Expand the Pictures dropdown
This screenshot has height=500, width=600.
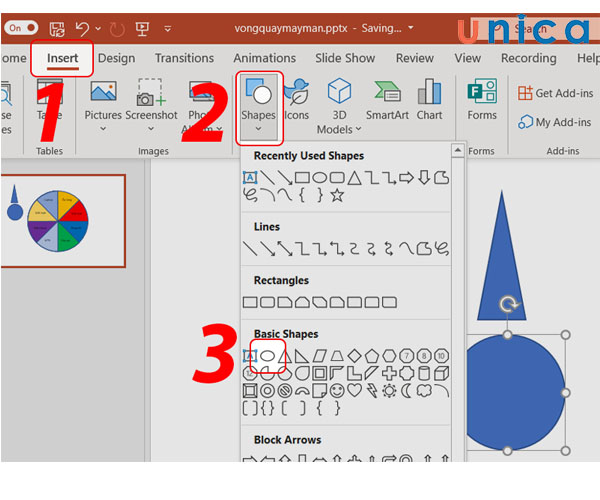click(x=103, y=129)
